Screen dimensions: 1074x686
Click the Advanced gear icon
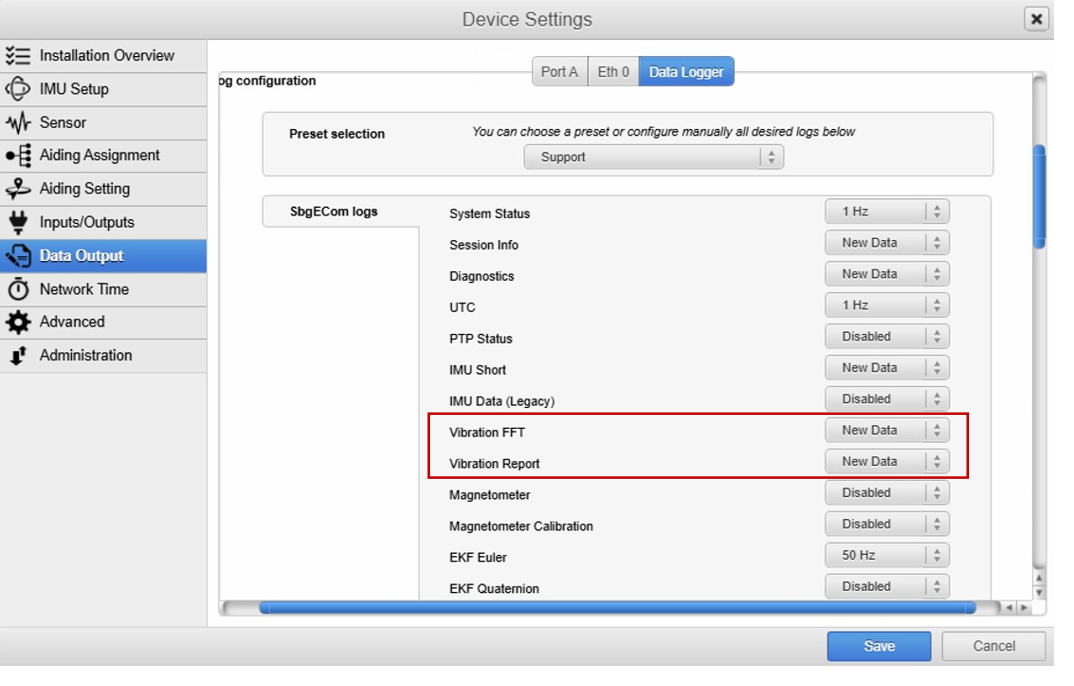[18, 322]
